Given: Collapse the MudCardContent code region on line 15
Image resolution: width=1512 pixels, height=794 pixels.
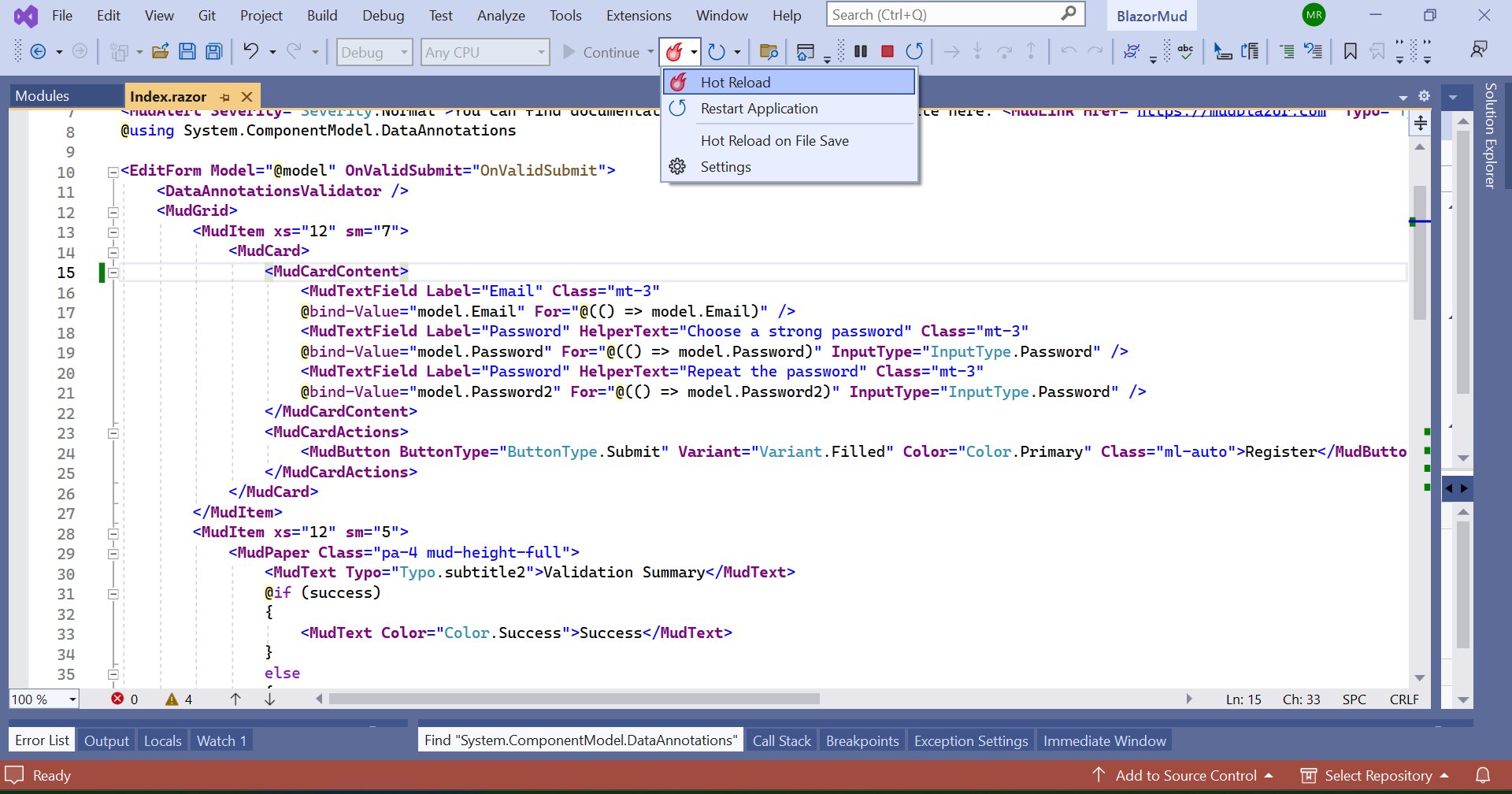Looking at the screenshot, I should click(x=113, y=273).
